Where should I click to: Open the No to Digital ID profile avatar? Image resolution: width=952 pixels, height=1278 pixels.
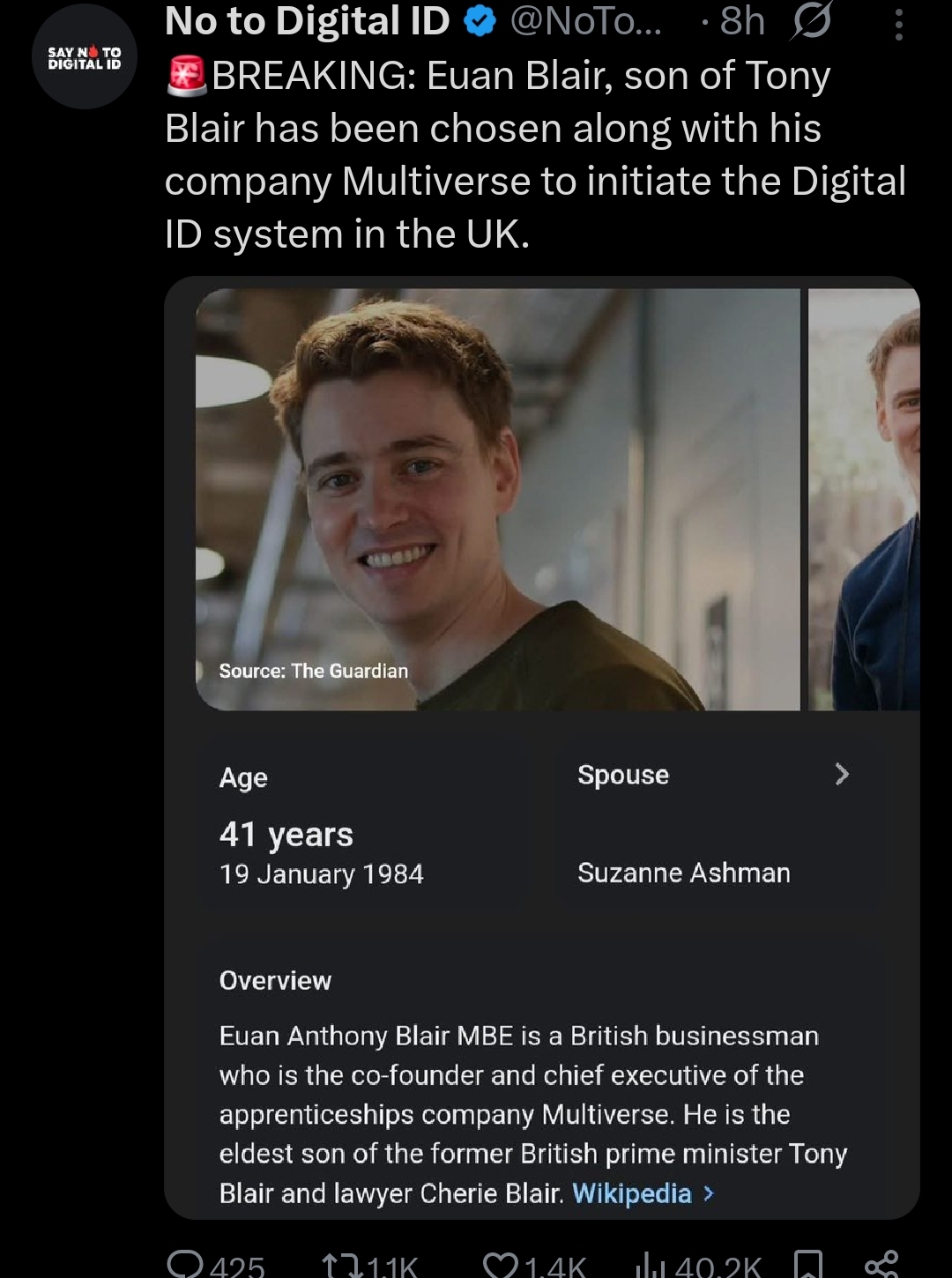[x=85, y=57]
